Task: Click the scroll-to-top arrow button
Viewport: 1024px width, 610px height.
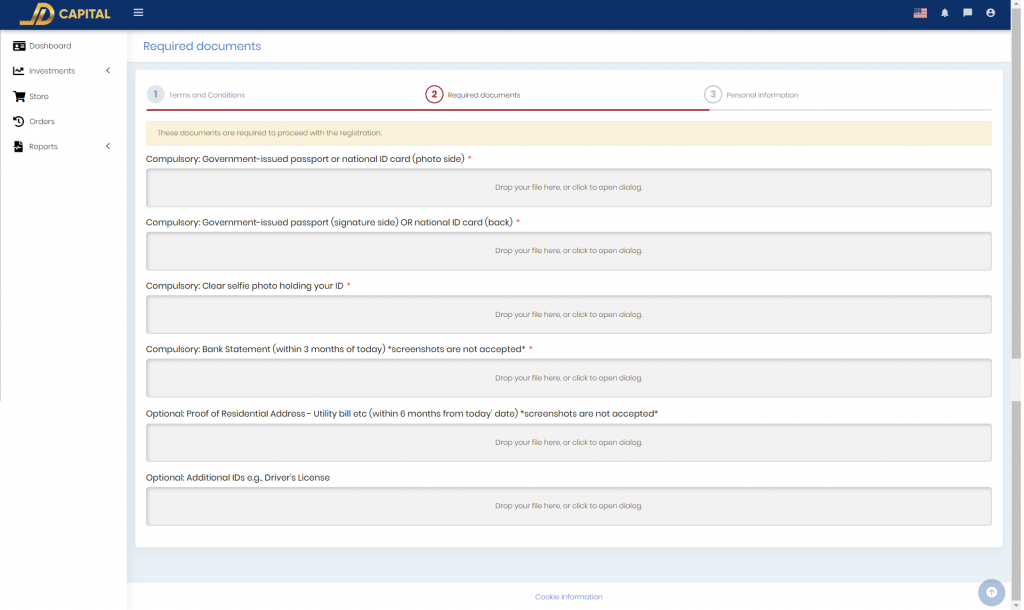Action: tap(991, 592)
